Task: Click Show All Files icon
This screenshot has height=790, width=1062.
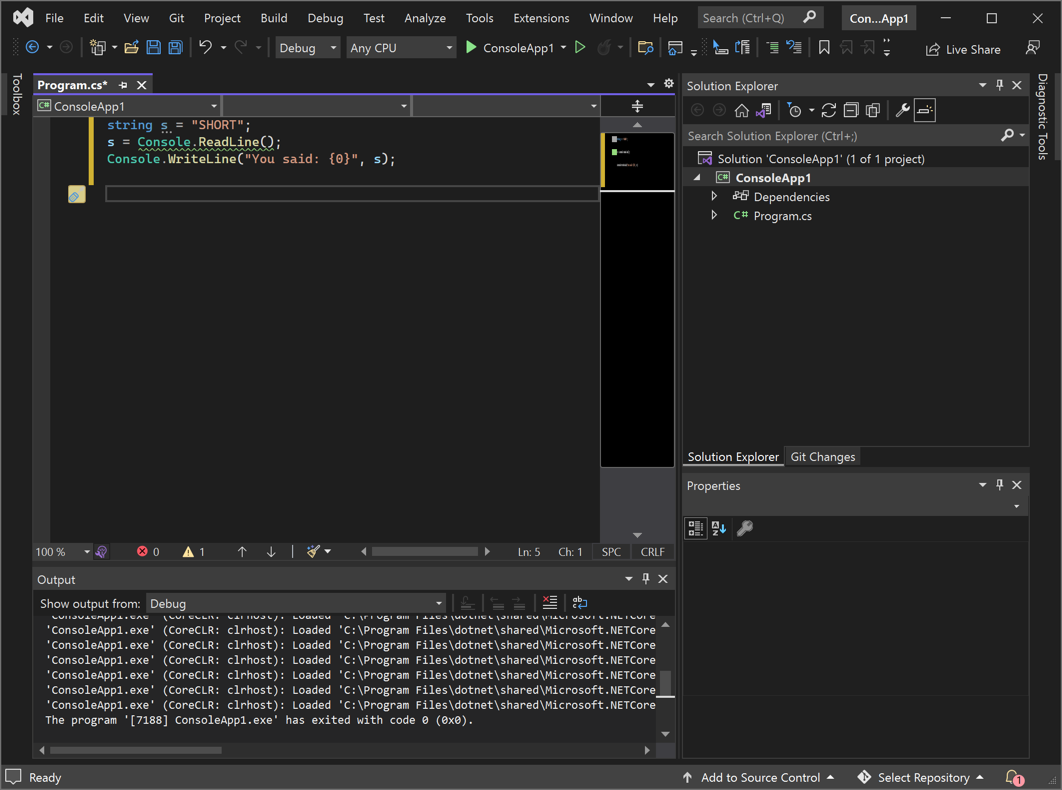Action: (872, 110)
